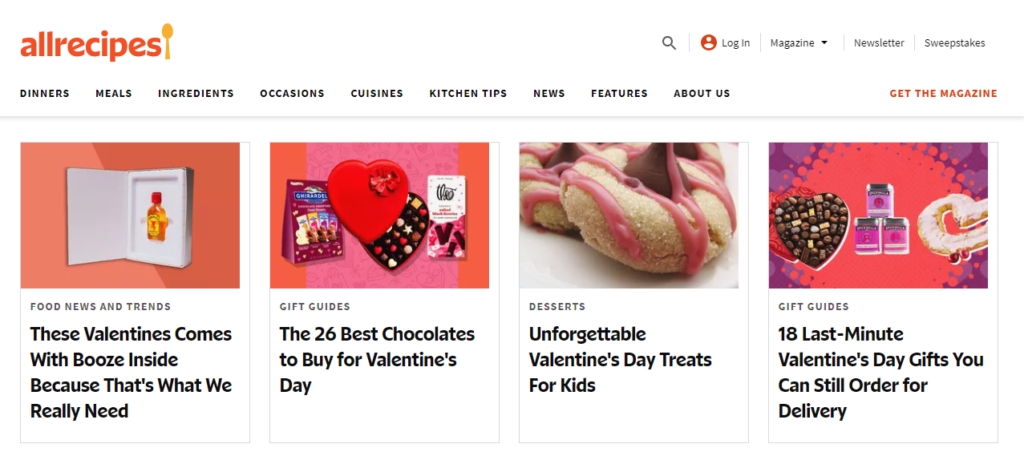View the pink-drizzled cookie photo

point(629,216)
